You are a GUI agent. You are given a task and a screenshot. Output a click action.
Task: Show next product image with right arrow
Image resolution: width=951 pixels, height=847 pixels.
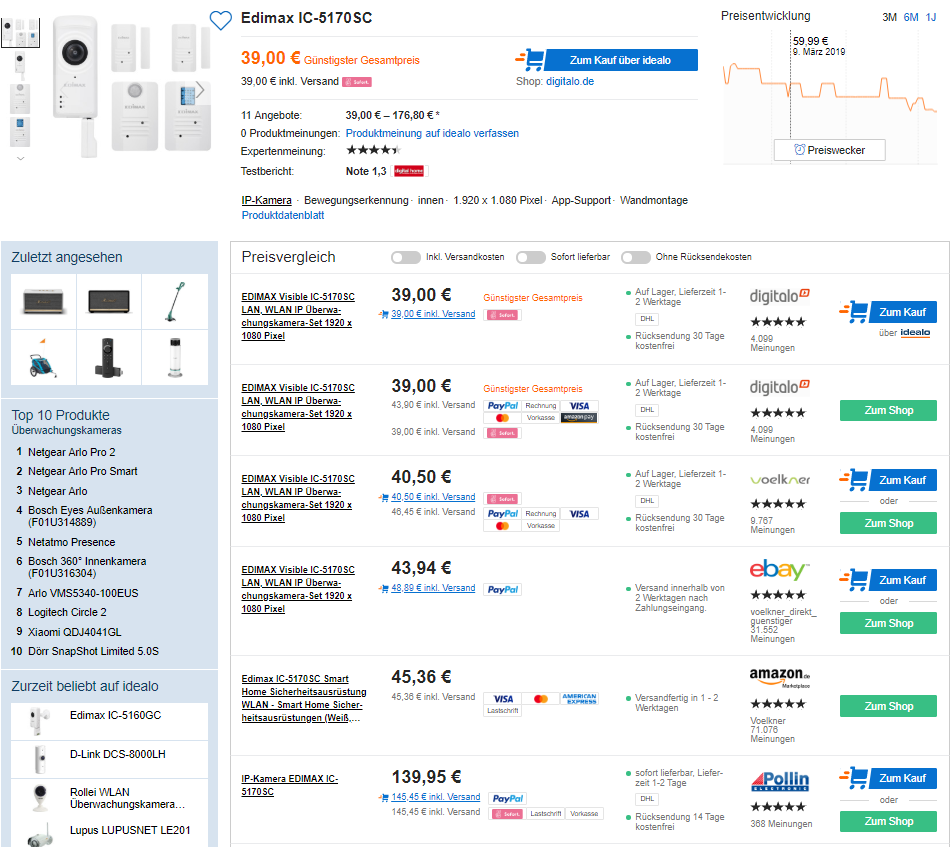(200, 90)
